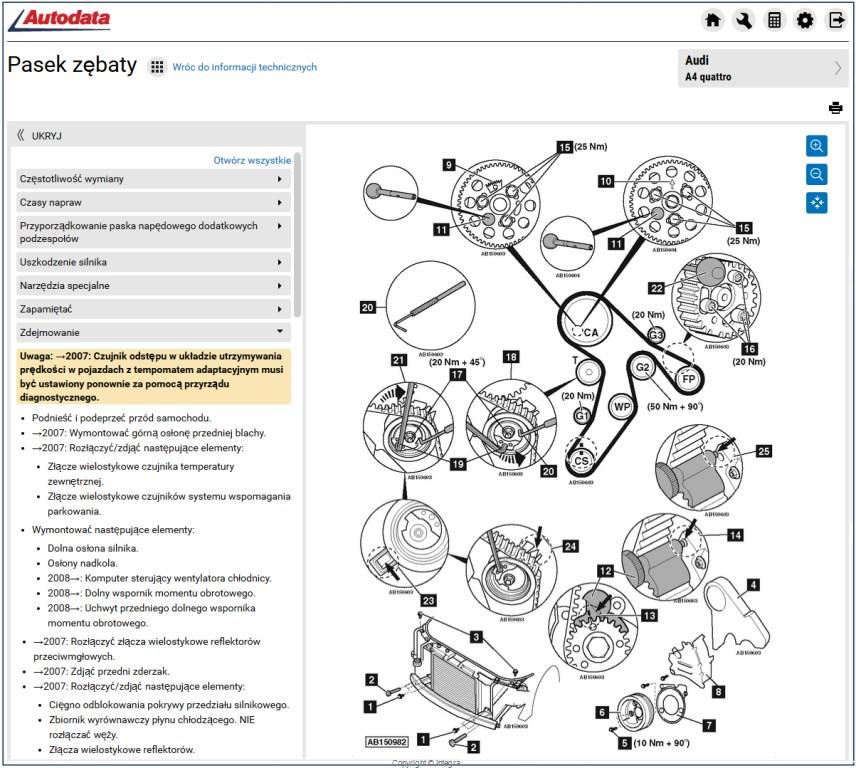Click '2008→: Dolny wspornik momentu obrotowego.' item

pyautogui.click(x=151, y=593)
